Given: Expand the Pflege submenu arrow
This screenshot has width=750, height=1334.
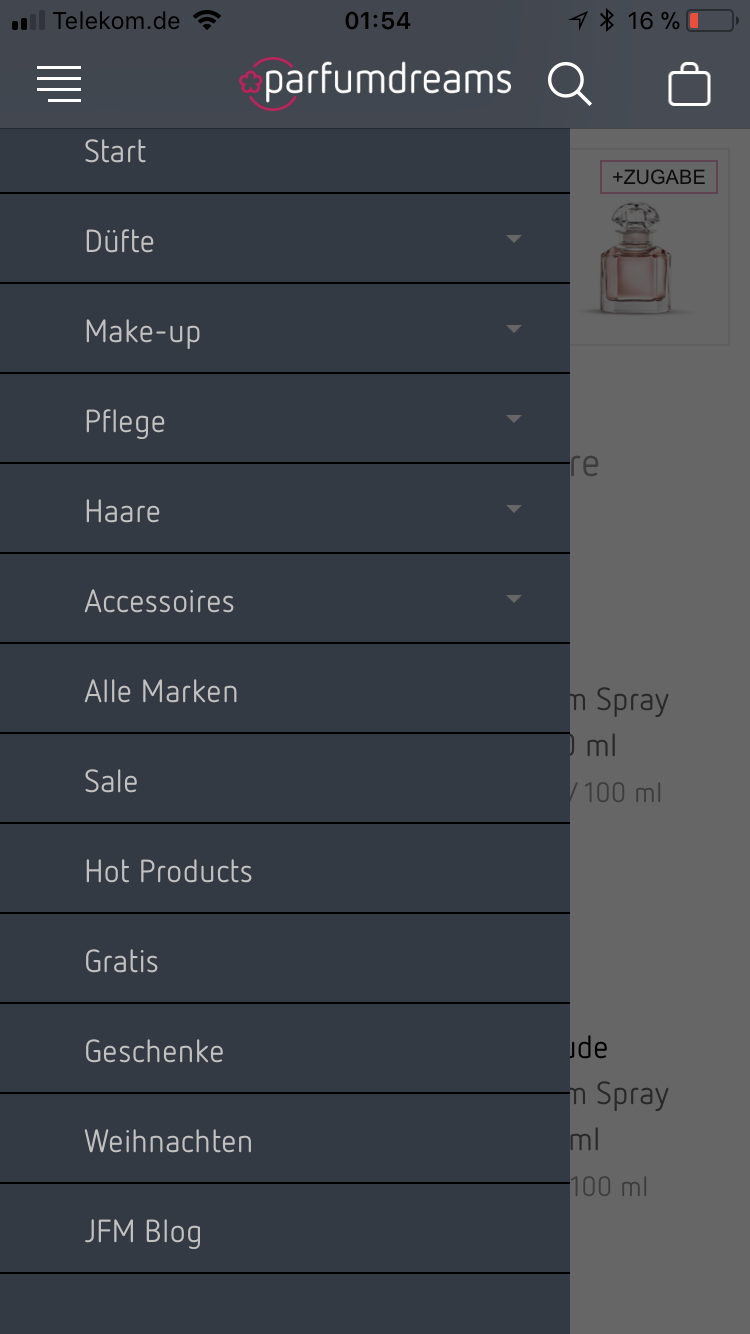Looking at the screenshot, I should pyautogui.click(x=514, y=419).
